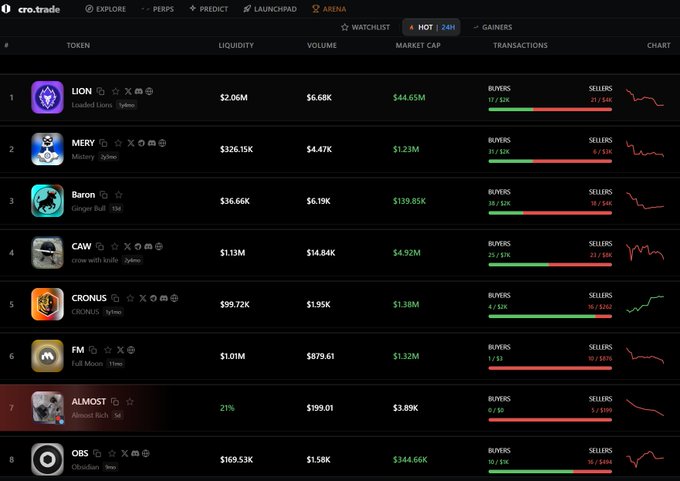Copy the OBS token address

coord(97,453)
